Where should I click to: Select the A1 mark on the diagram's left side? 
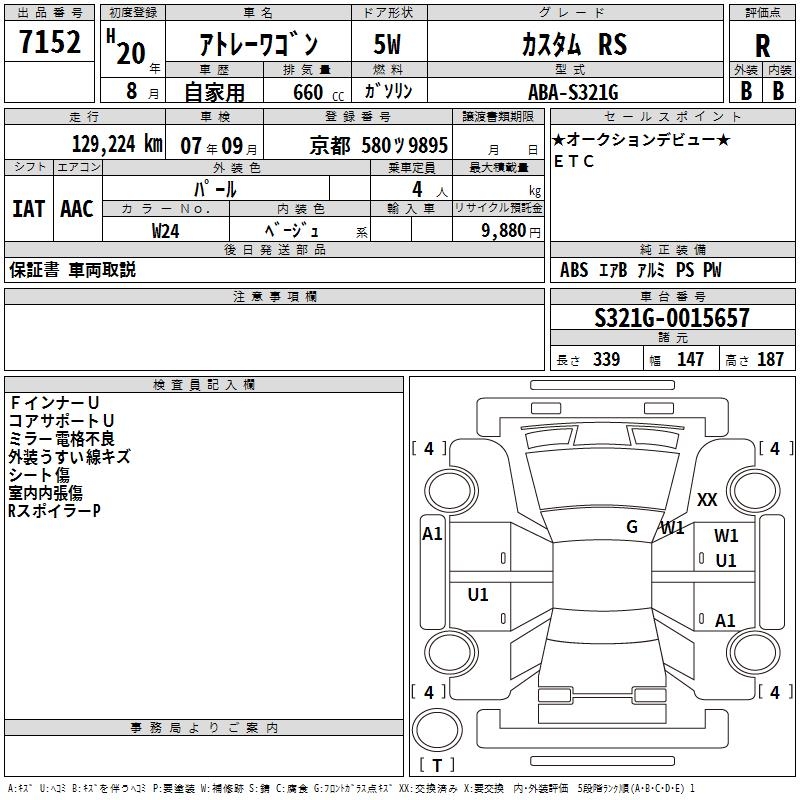(x=432, y=534)
